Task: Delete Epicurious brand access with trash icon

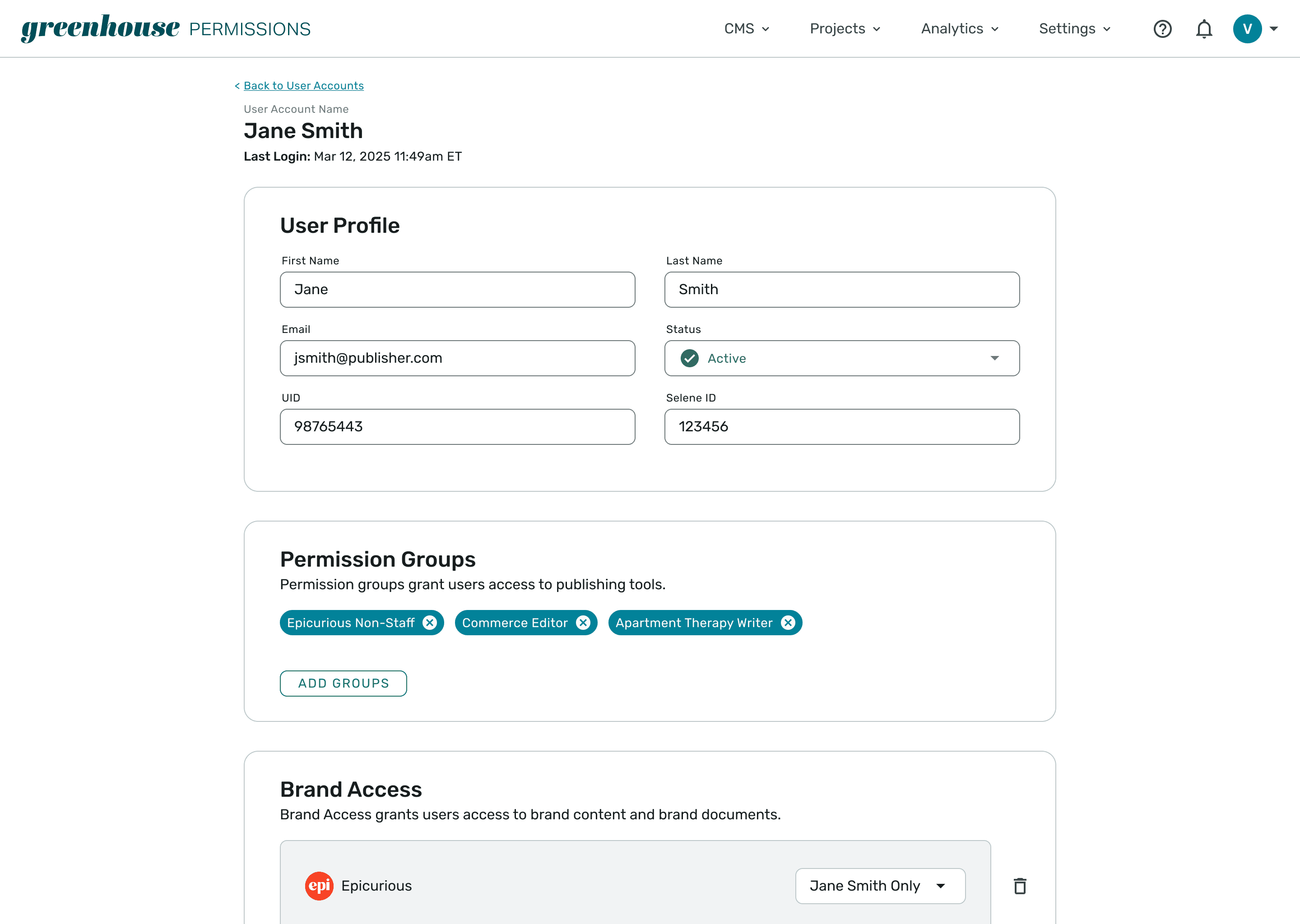Action: 1020,886
